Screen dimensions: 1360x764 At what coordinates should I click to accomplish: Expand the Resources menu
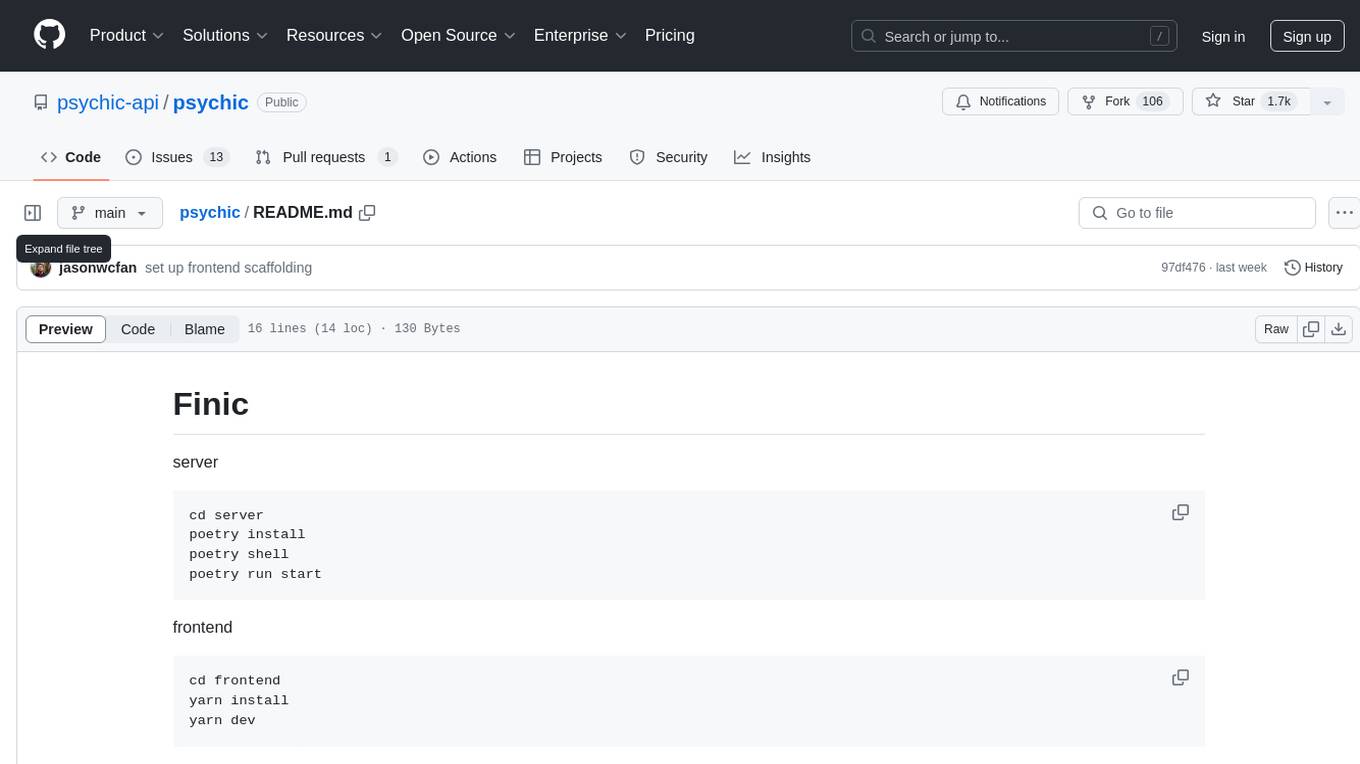334,35
